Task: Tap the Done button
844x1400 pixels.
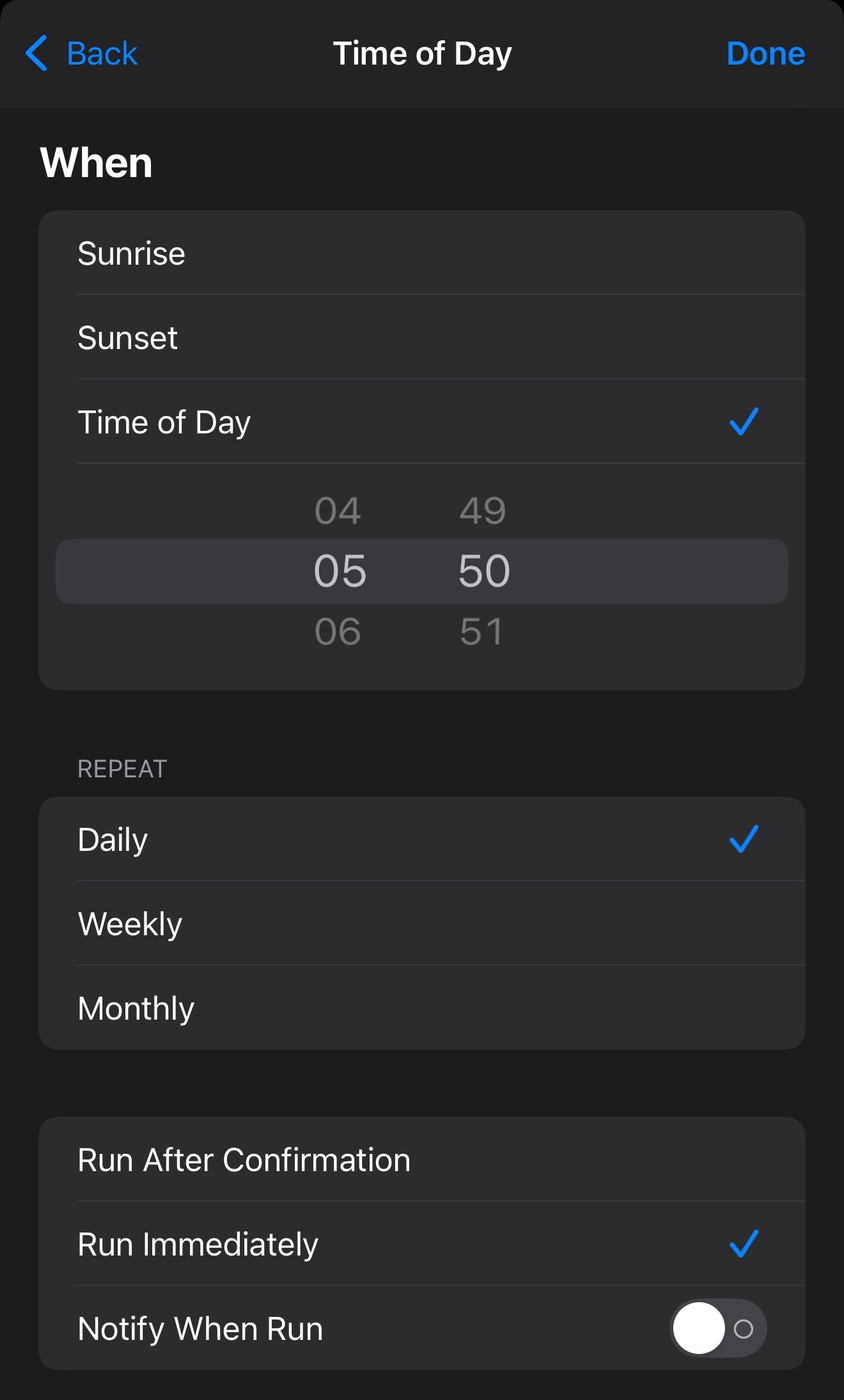Action: pyautogui.click(x=765, y=53)
